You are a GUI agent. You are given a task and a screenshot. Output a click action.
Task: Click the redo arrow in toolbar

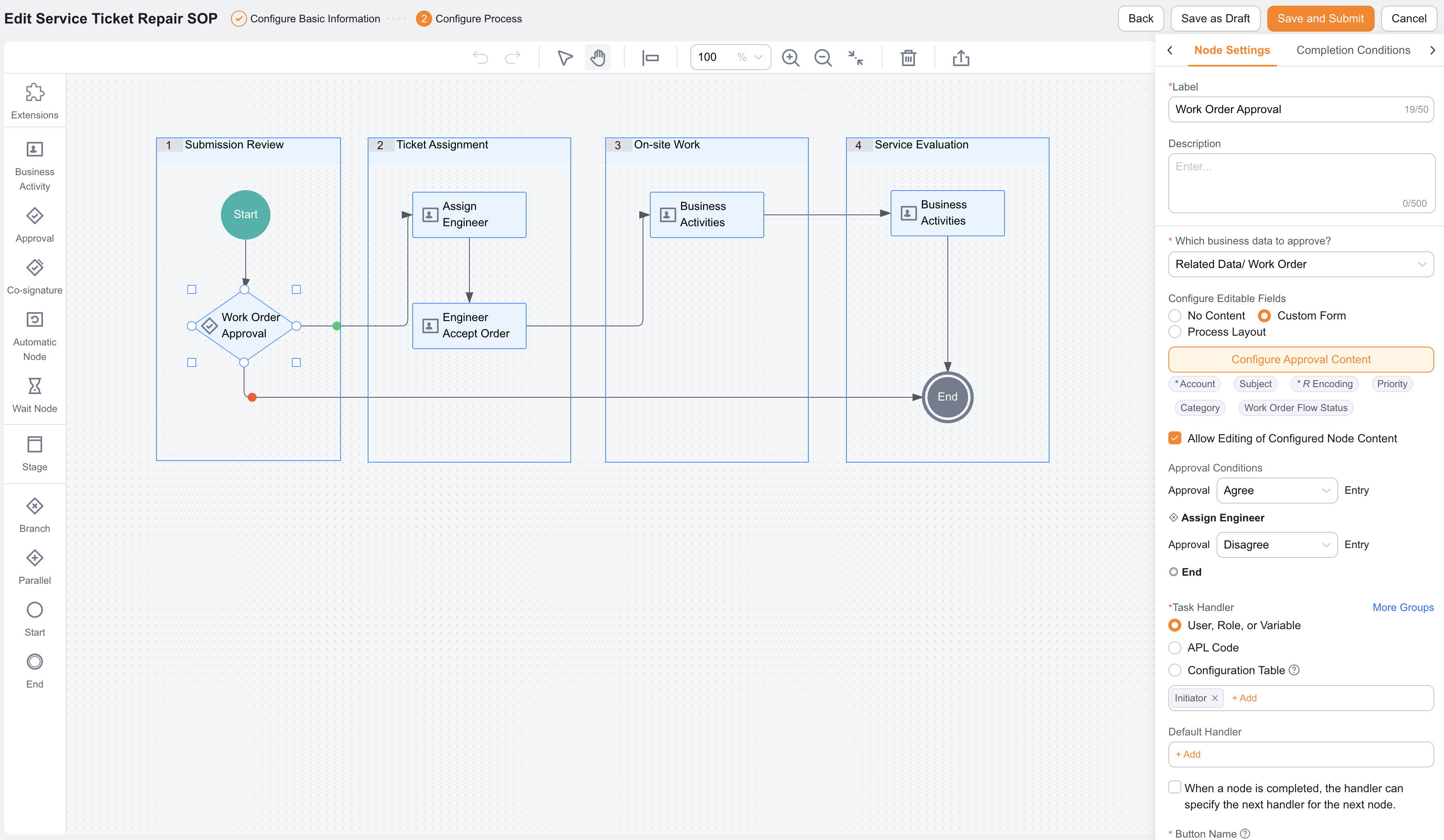click(512, 57)
